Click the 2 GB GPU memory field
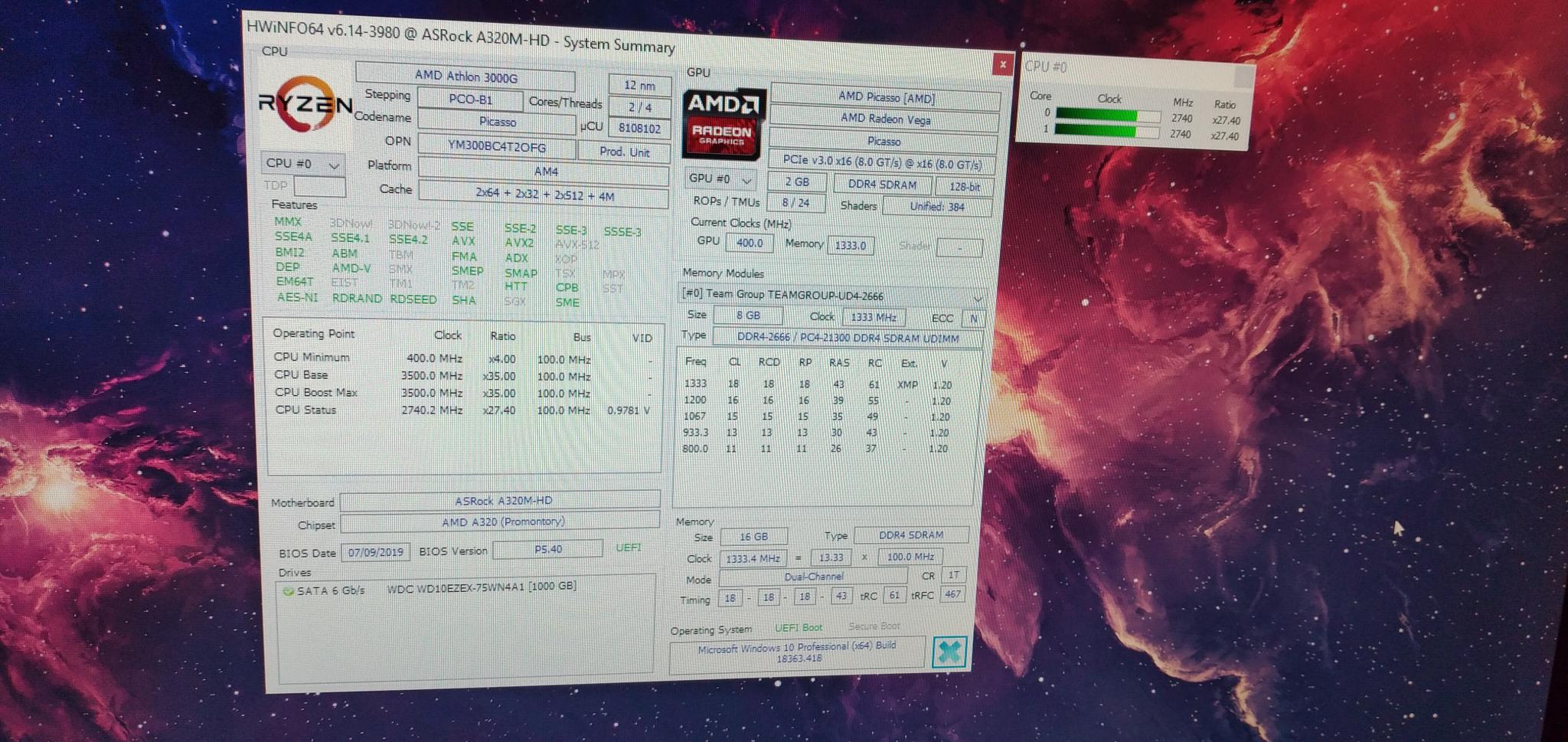 click(797, 182)
